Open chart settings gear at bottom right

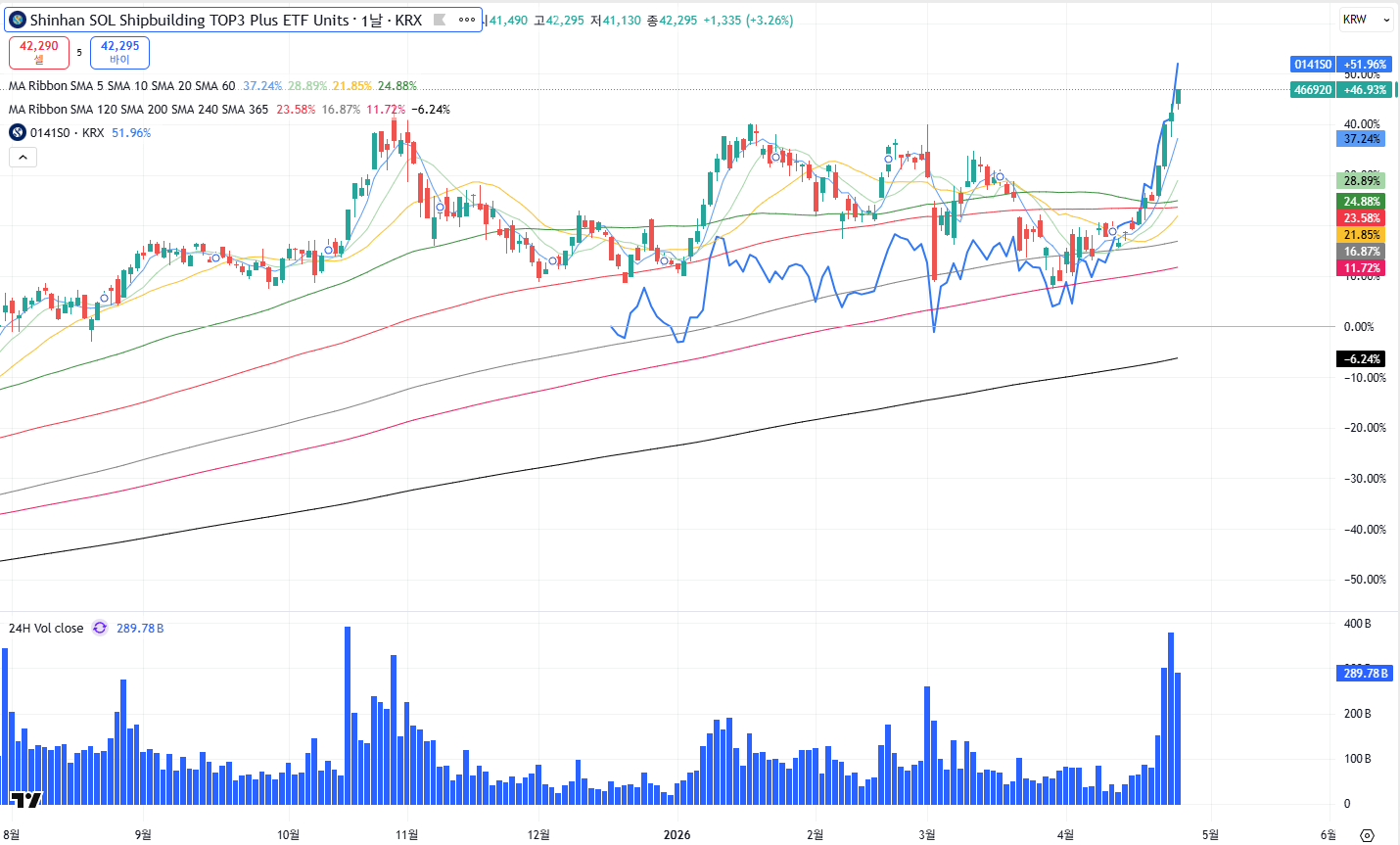(x=1368, y=835)
